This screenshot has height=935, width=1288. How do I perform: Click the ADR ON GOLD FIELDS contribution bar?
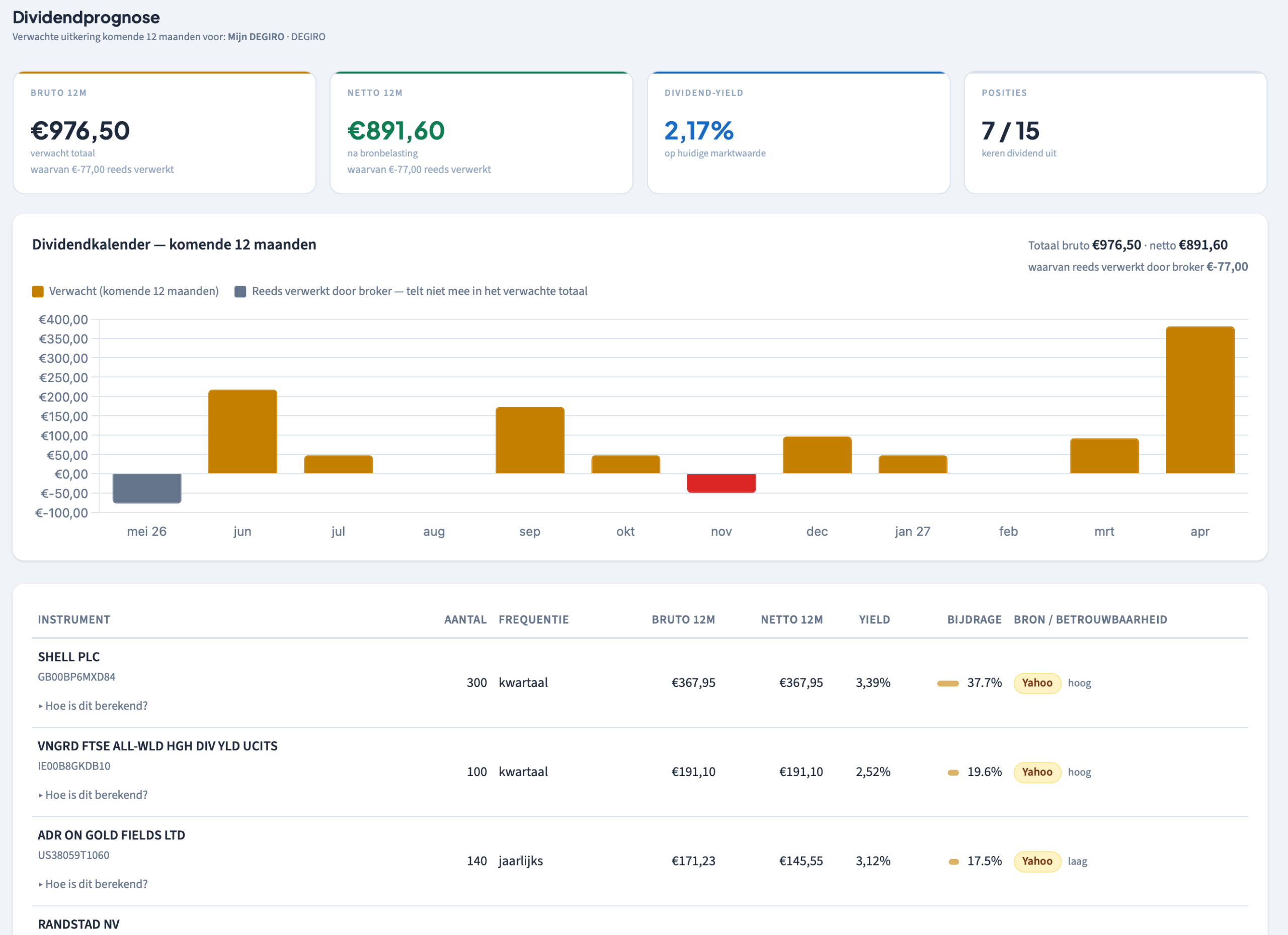tap(954, 862)
